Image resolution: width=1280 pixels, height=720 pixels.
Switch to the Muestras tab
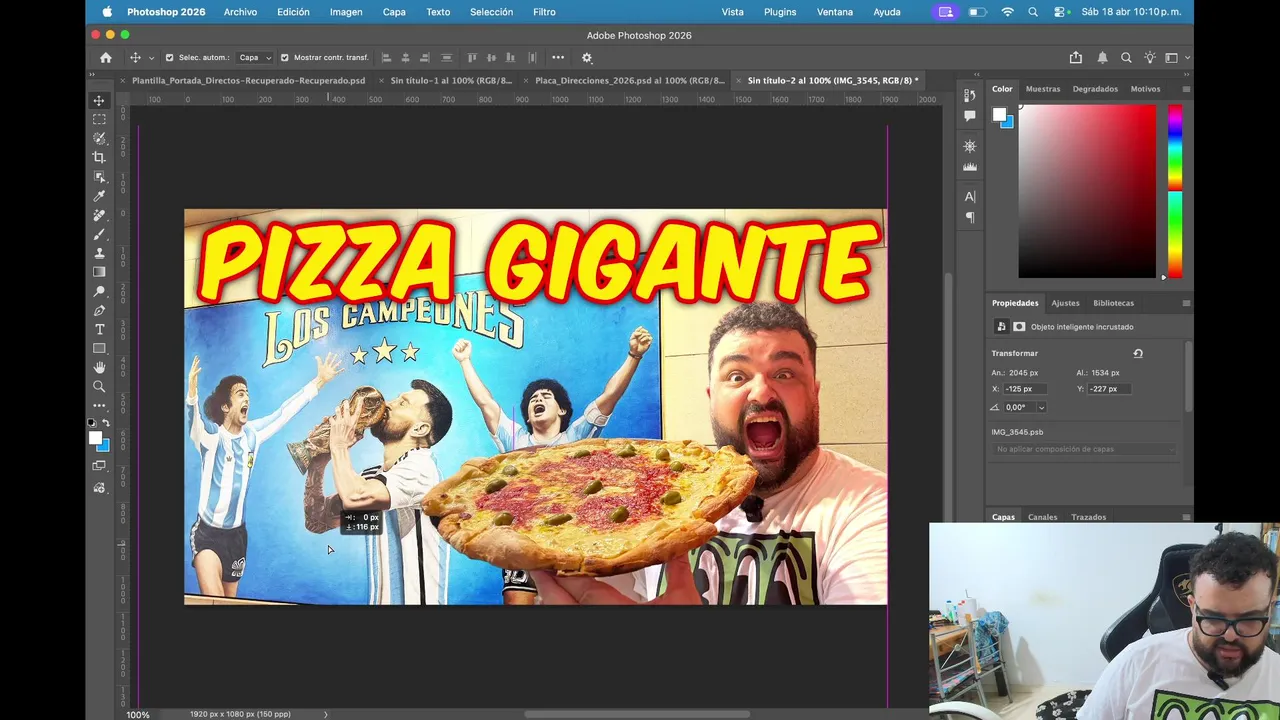(1043, 89)
